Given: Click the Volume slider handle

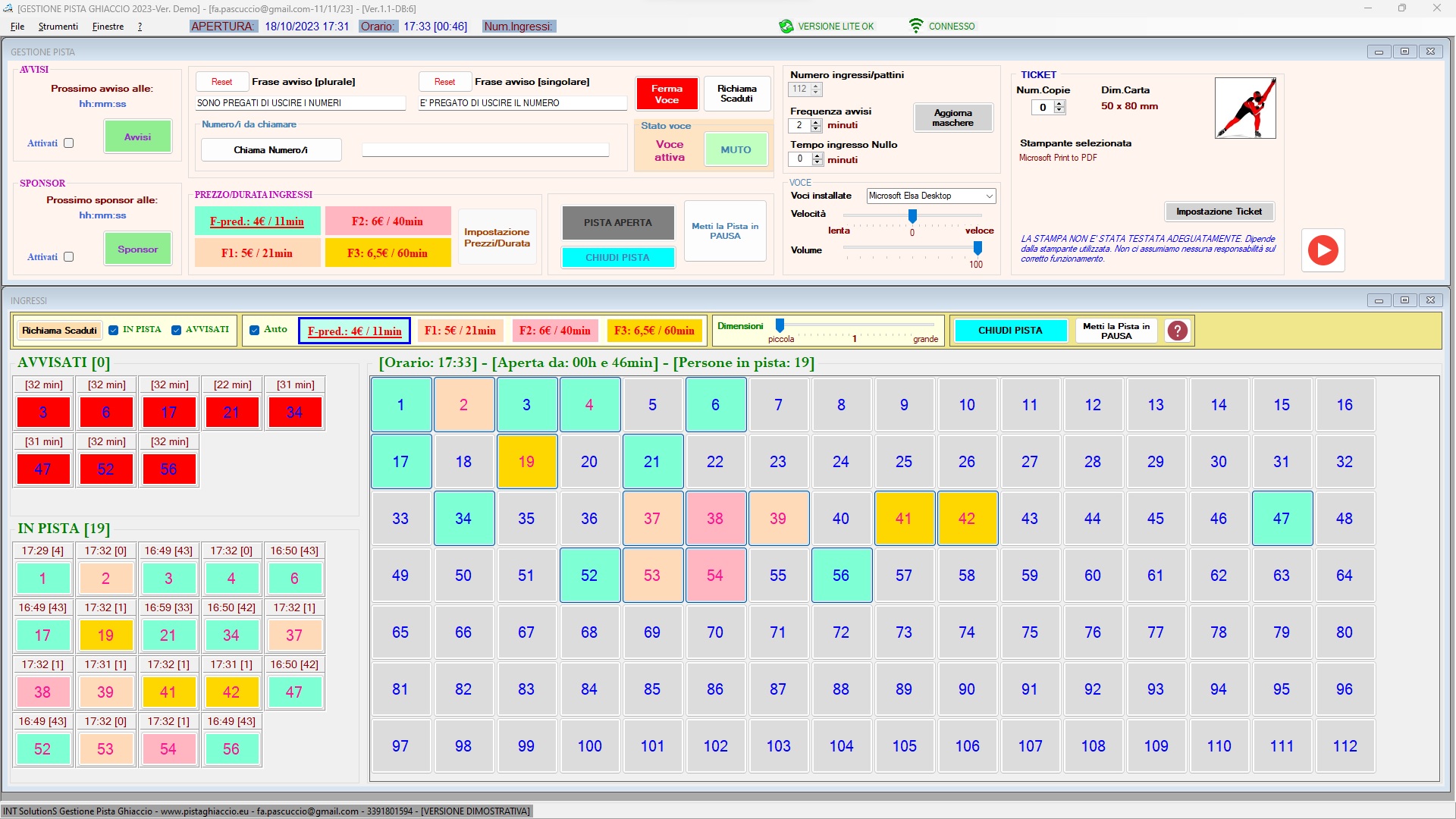Looking at the screenshot, I should 977,248.
